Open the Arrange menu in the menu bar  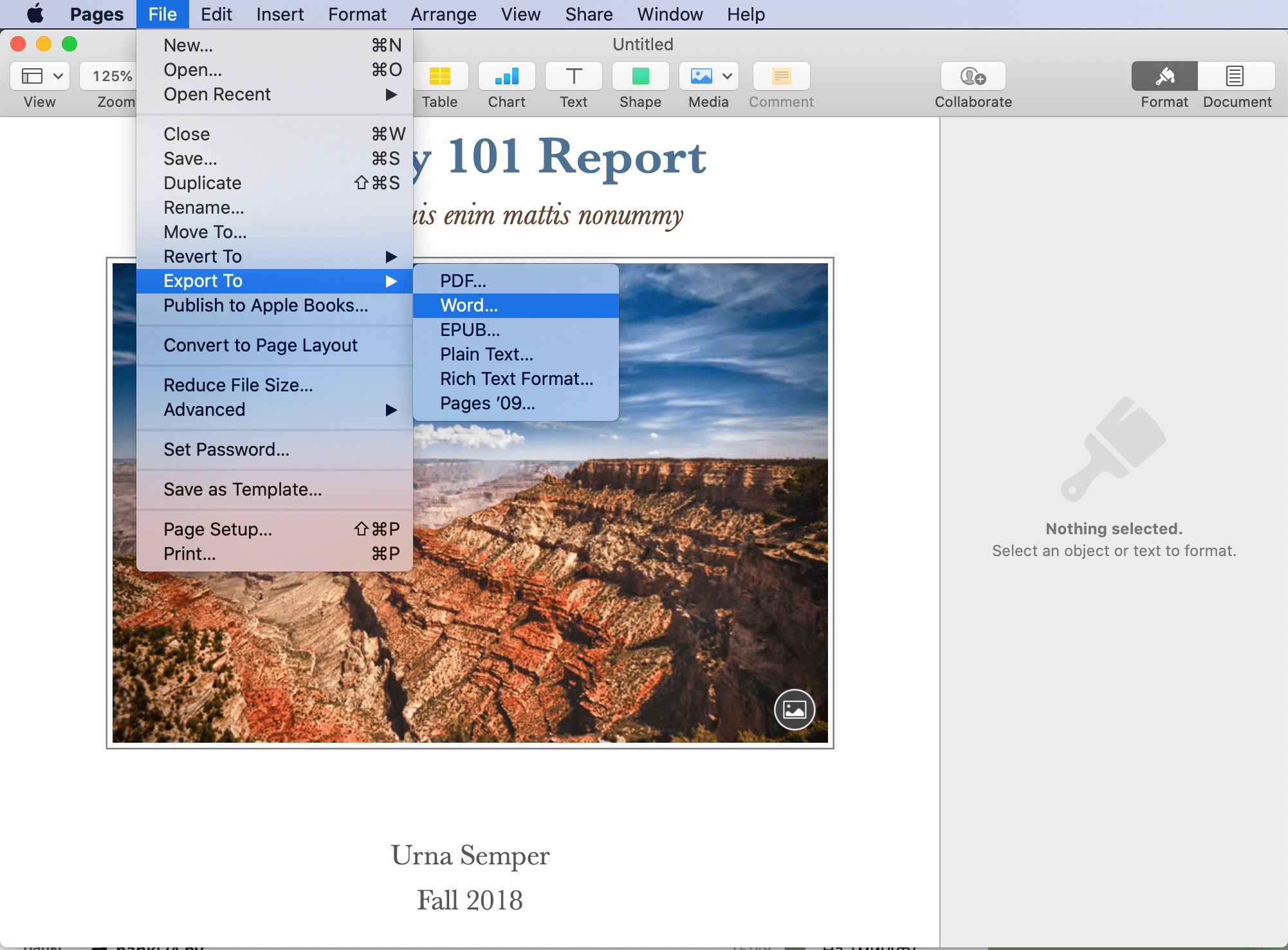(444, 14)
